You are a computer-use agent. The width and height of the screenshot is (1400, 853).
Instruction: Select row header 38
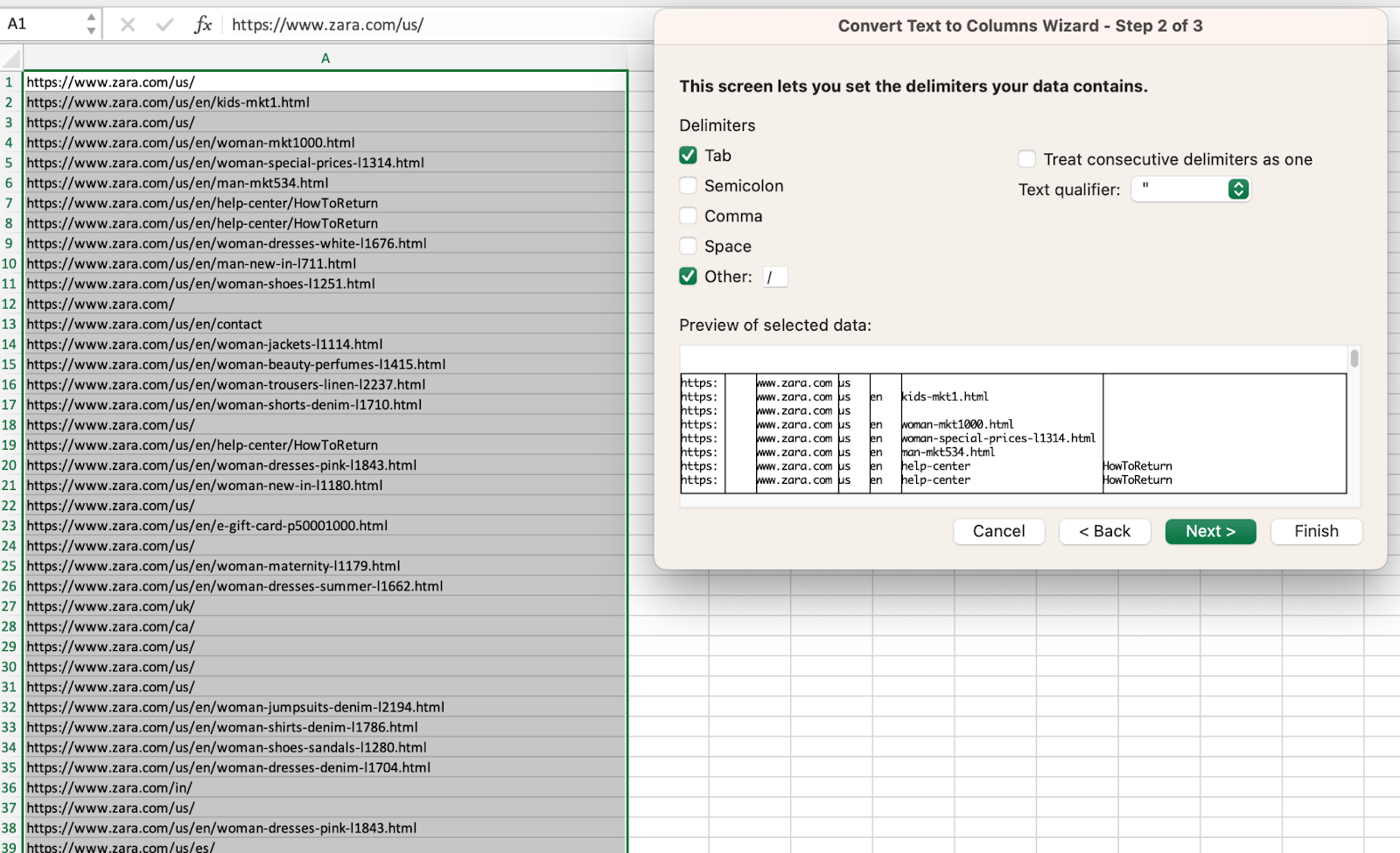tap(10, 828)
